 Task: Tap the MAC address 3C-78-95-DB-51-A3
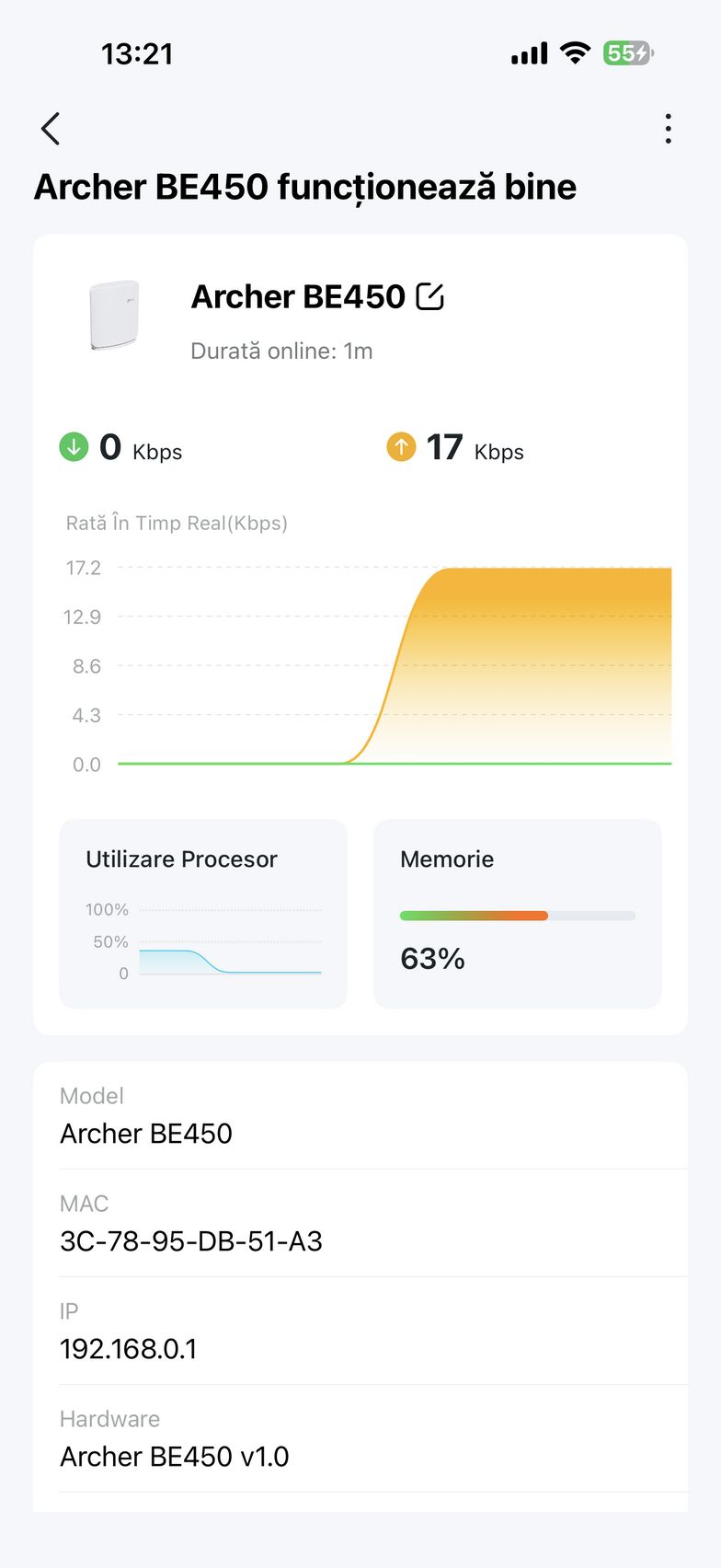(x=191, y=1241)
